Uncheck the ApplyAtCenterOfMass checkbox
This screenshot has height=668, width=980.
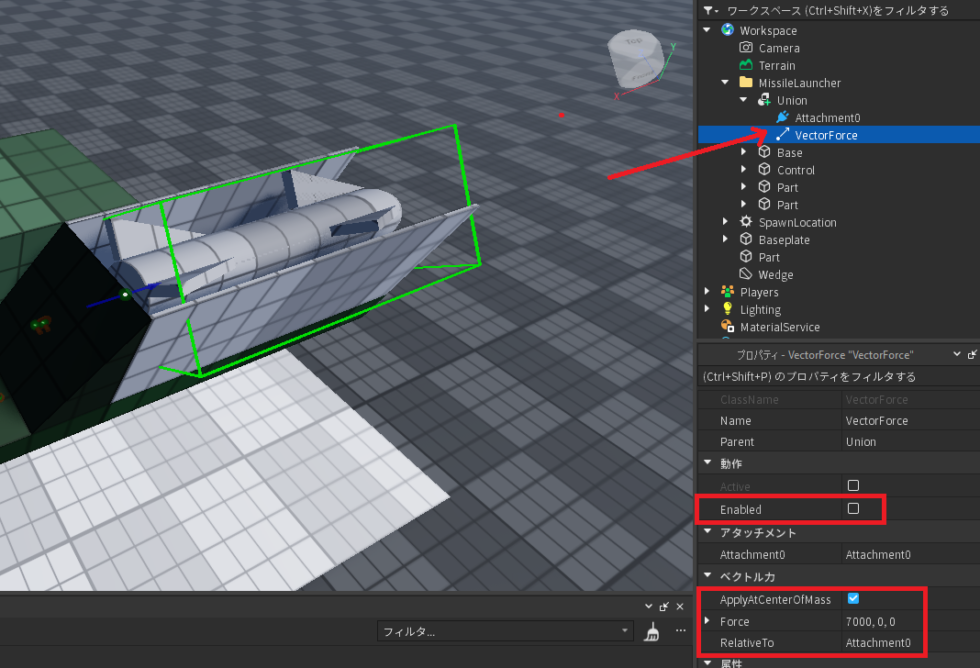point(853,599)
